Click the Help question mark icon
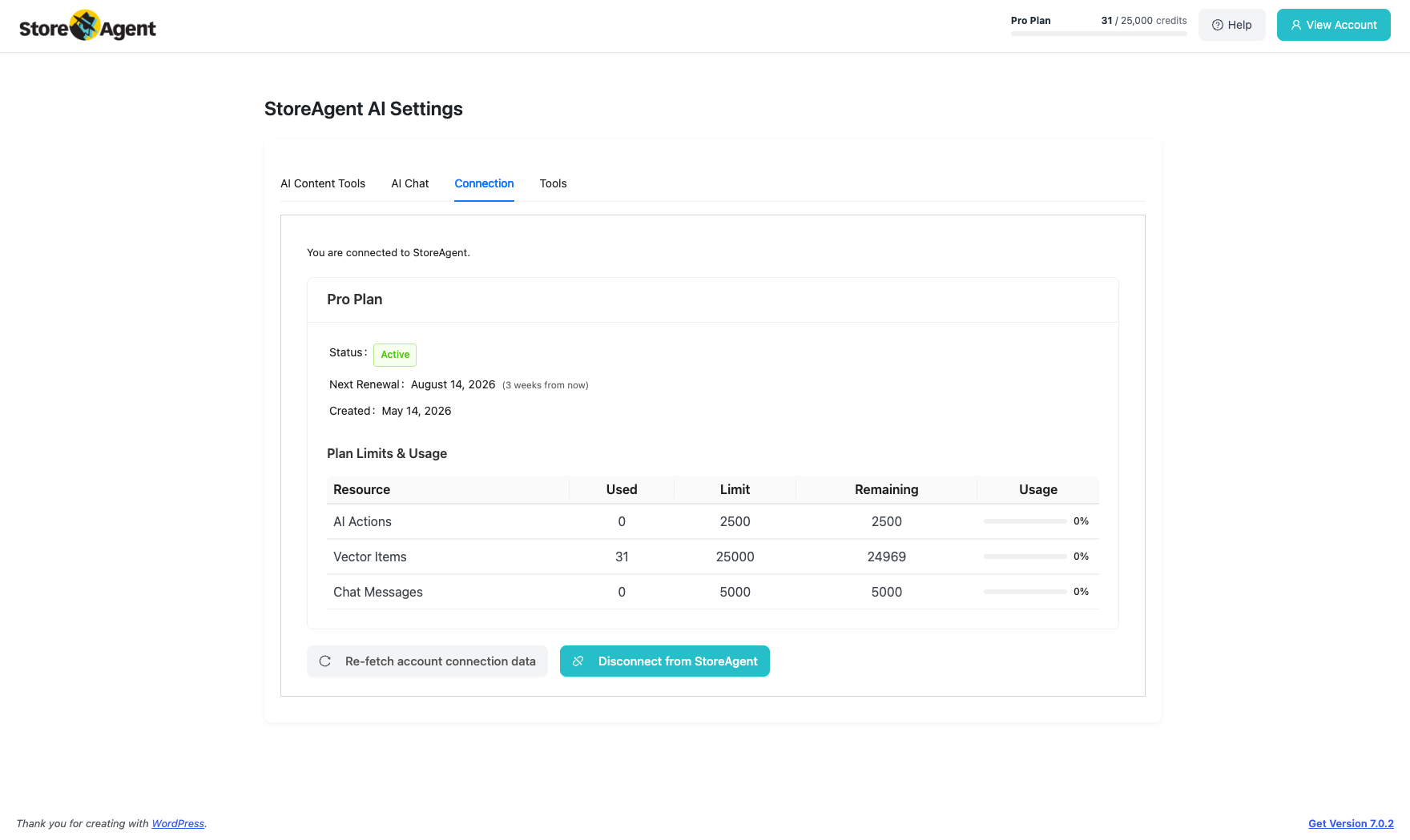Image resolution: width=1410 pixels, height=840 pixels. 1218,25
